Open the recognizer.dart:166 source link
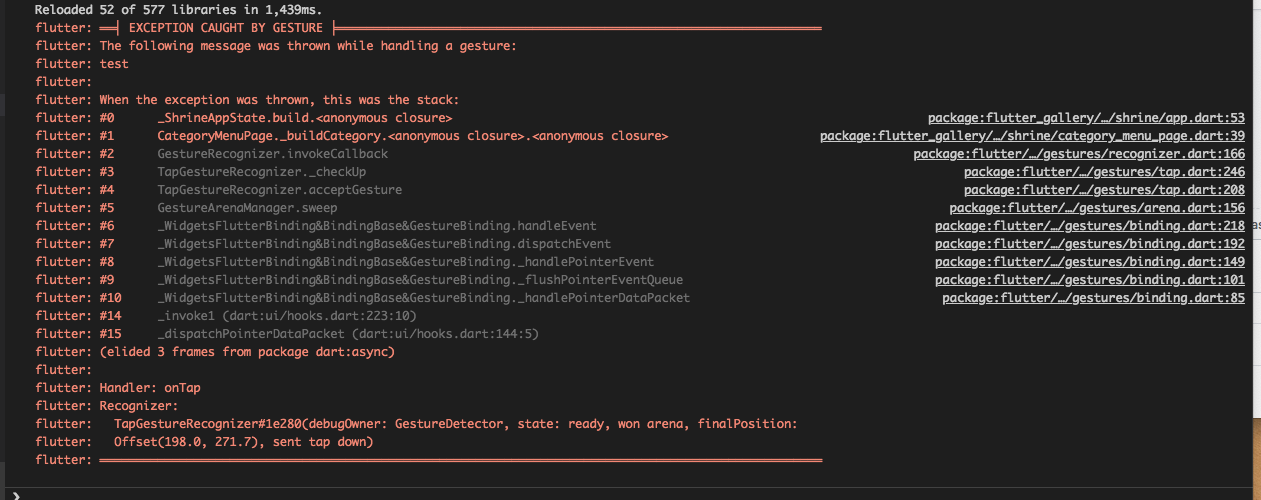Screen dimensions: 1261x500 coord(1079,154)
